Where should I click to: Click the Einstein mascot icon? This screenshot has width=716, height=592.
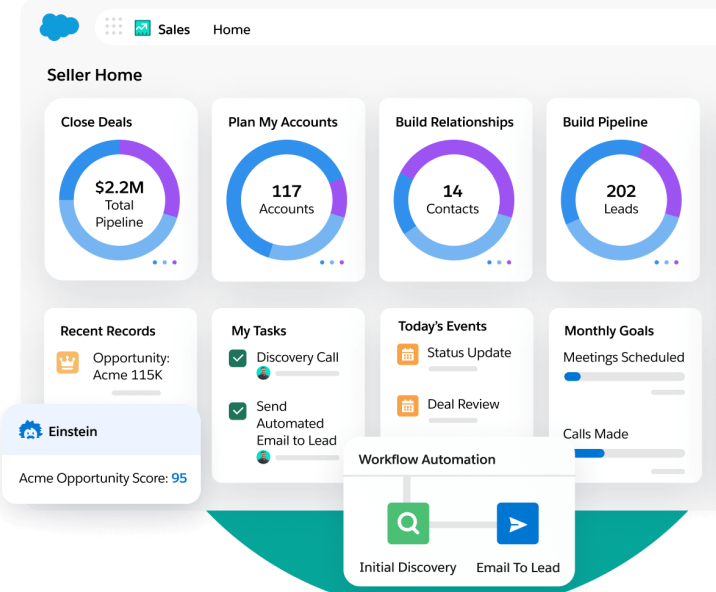pyautogui.click(x=31, y=430)
